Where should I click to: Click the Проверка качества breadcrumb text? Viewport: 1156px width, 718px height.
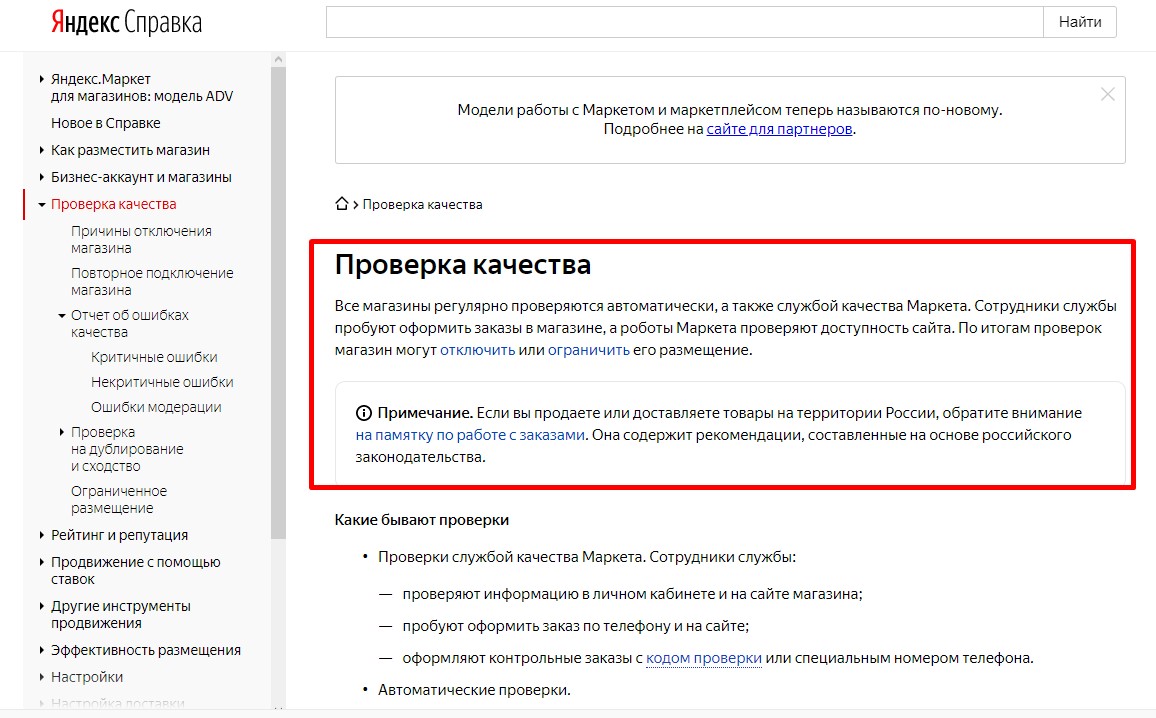click(422, 204)
